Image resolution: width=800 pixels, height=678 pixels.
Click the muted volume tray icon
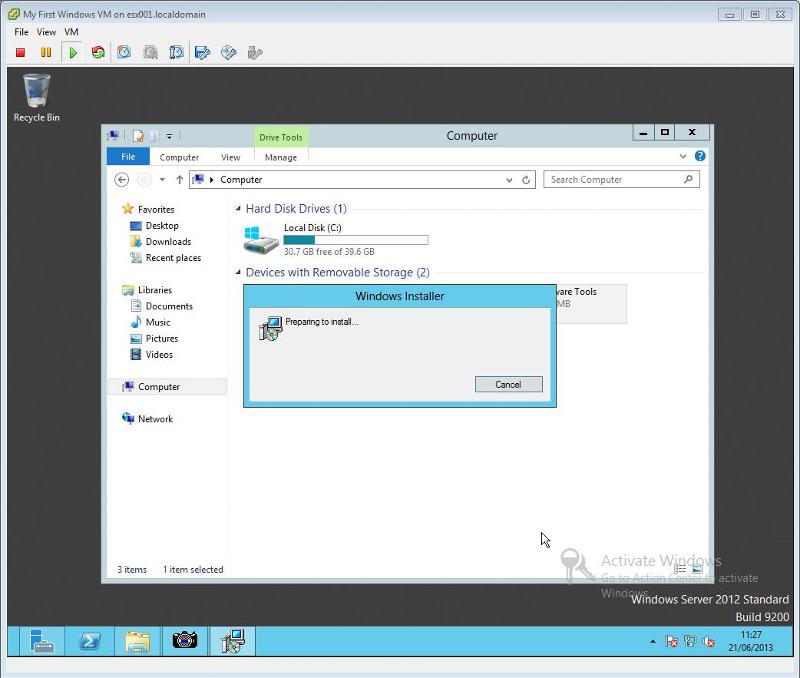(x=708, y=641)
